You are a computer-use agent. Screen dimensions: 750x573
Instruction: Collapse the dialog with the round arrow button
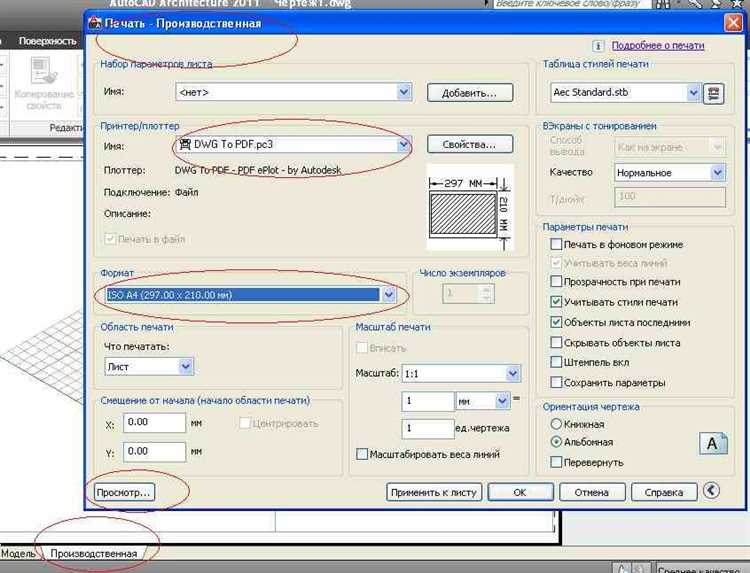[711, 491]
